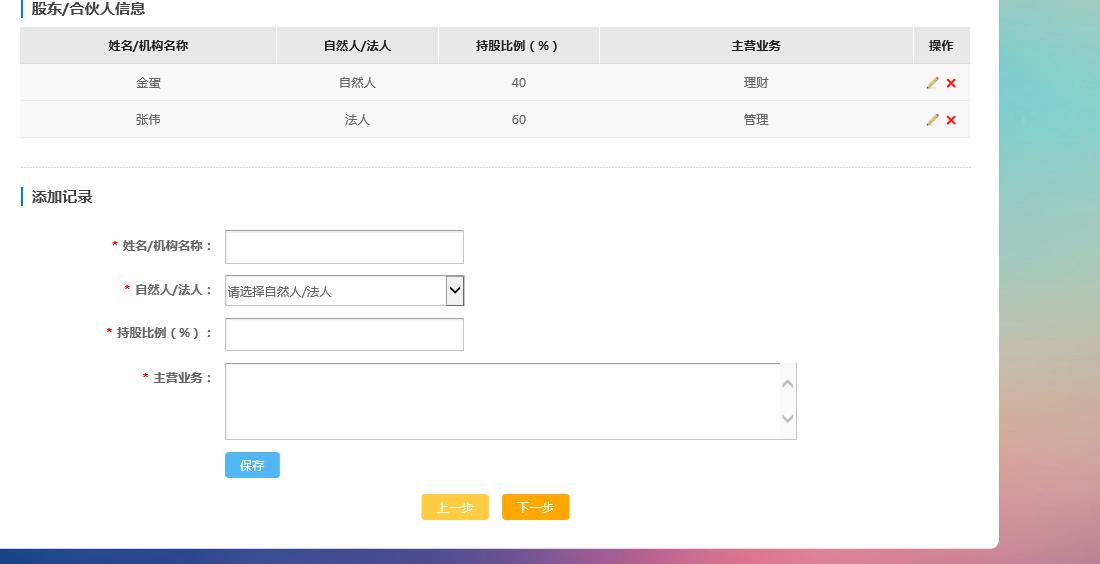This screenshot has height=564, width=1100.
Task: Click inside the 主营业务 text area
Action: (x=503, y=401)
